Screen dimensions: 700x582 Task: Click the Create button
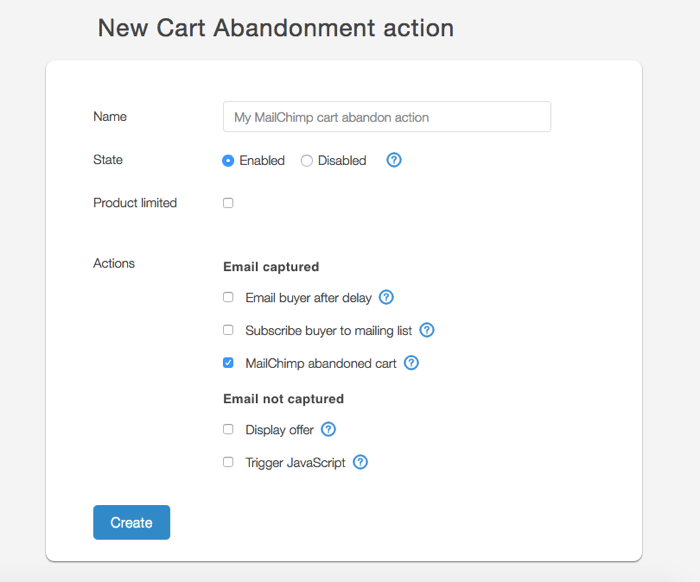(x=132, y=522)
